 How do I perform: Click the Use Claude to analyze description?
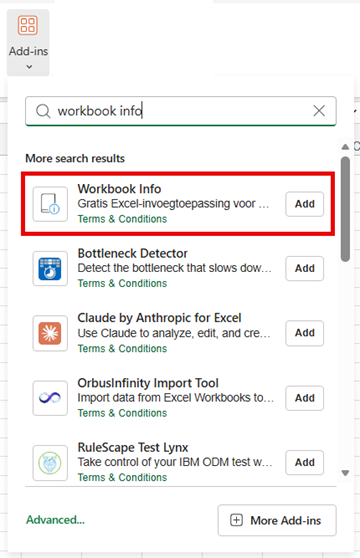[174, 333]
